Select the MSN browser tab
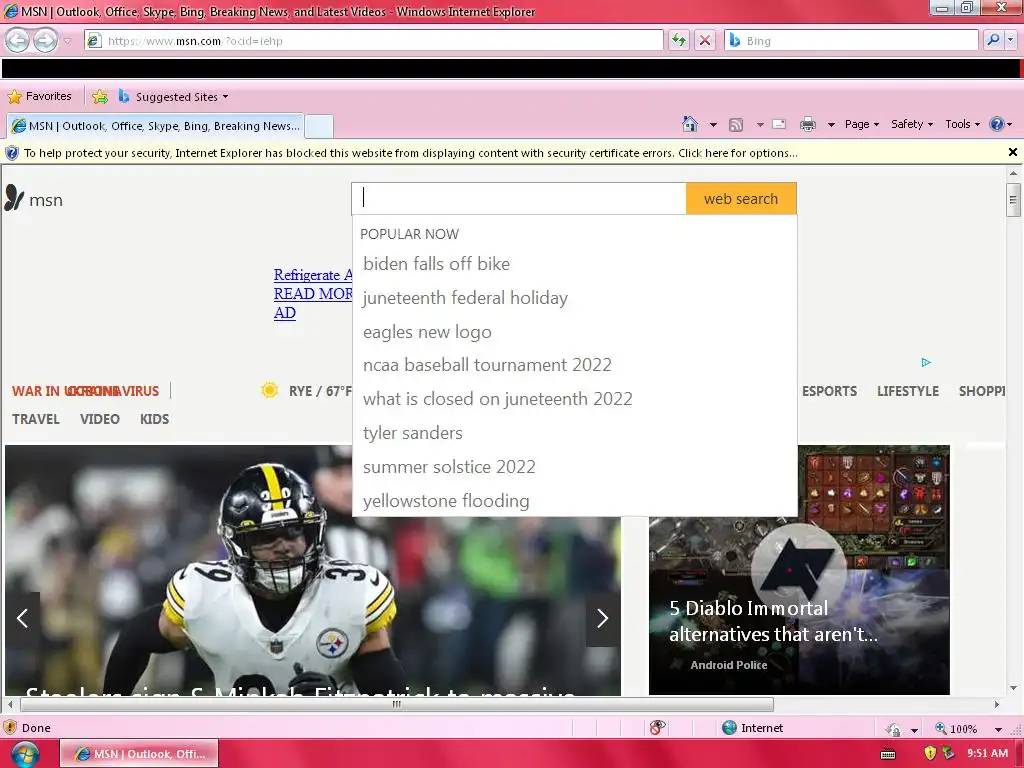The width and height of the screenshot is (1024, 768). [x=155, y=126]
